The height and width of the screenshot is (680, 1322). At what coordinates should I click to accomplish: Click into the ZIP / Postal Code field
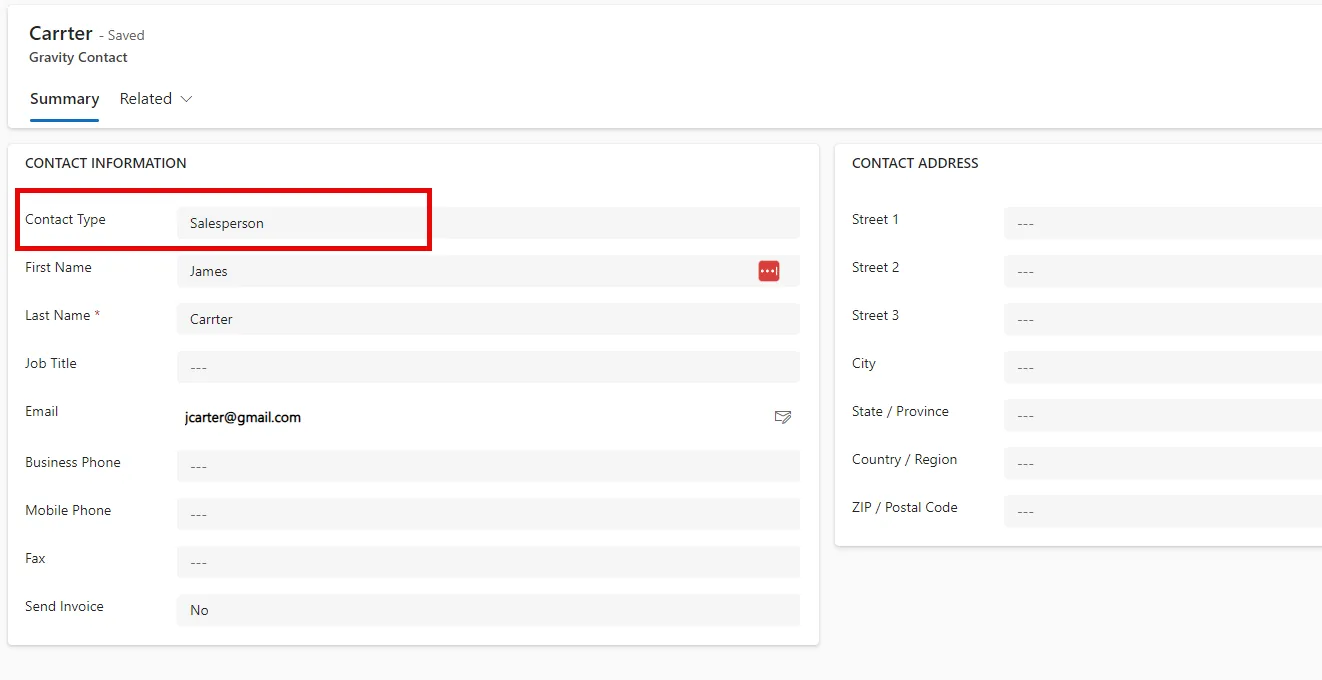coord(1163,511)
